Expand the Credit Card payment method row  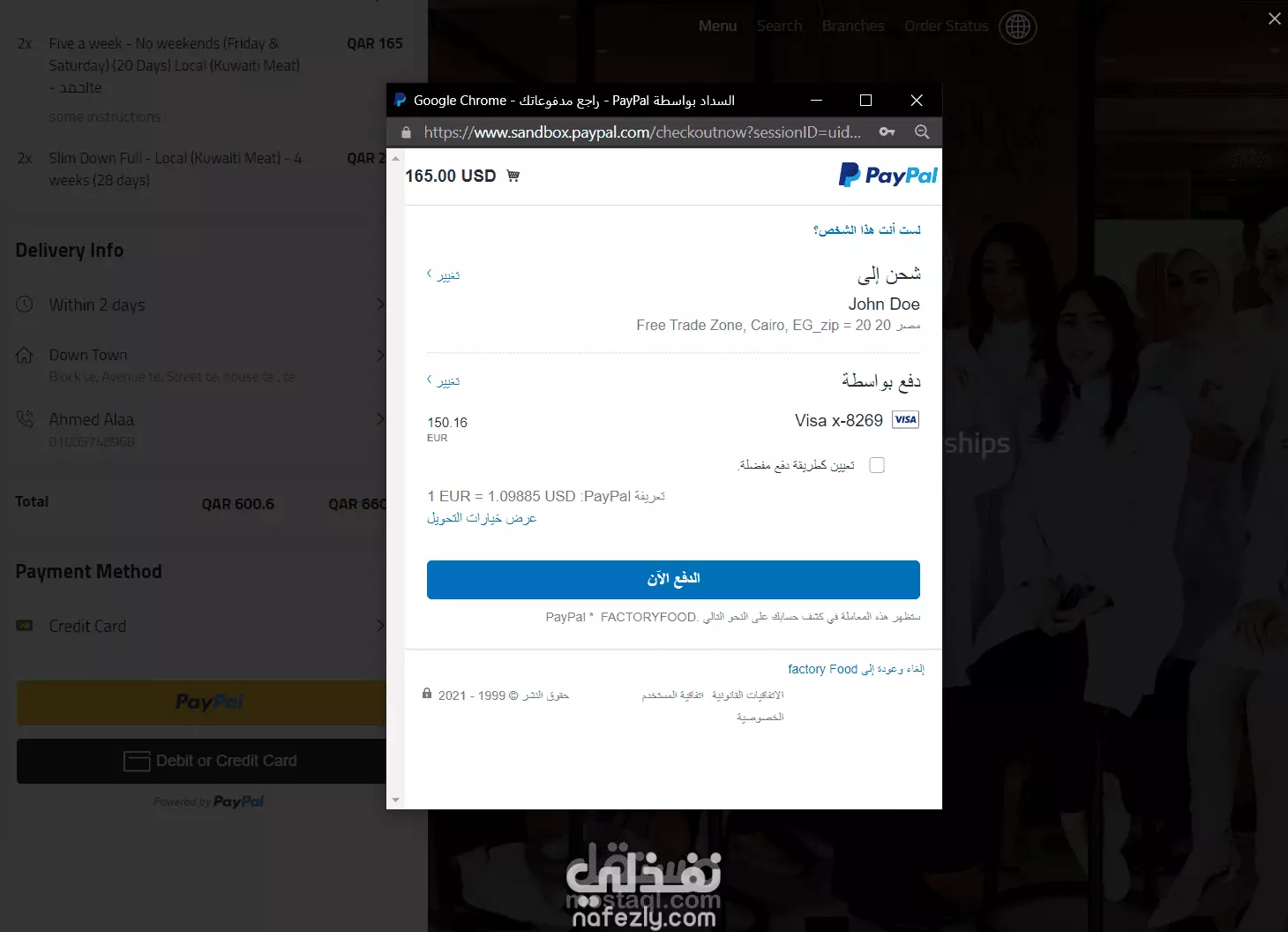pos(200,626)
